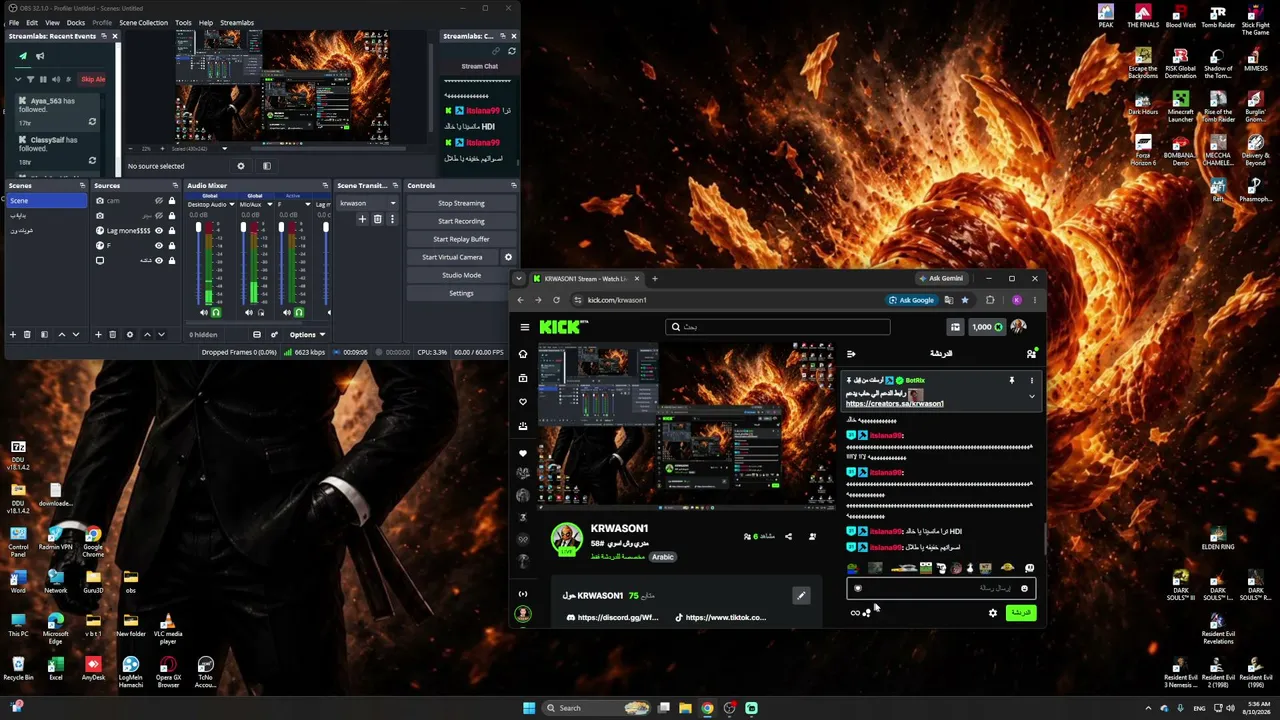The image size is (1280, 720).
Task: Collapse the Kick chat panel
Action: click(851, 353)
